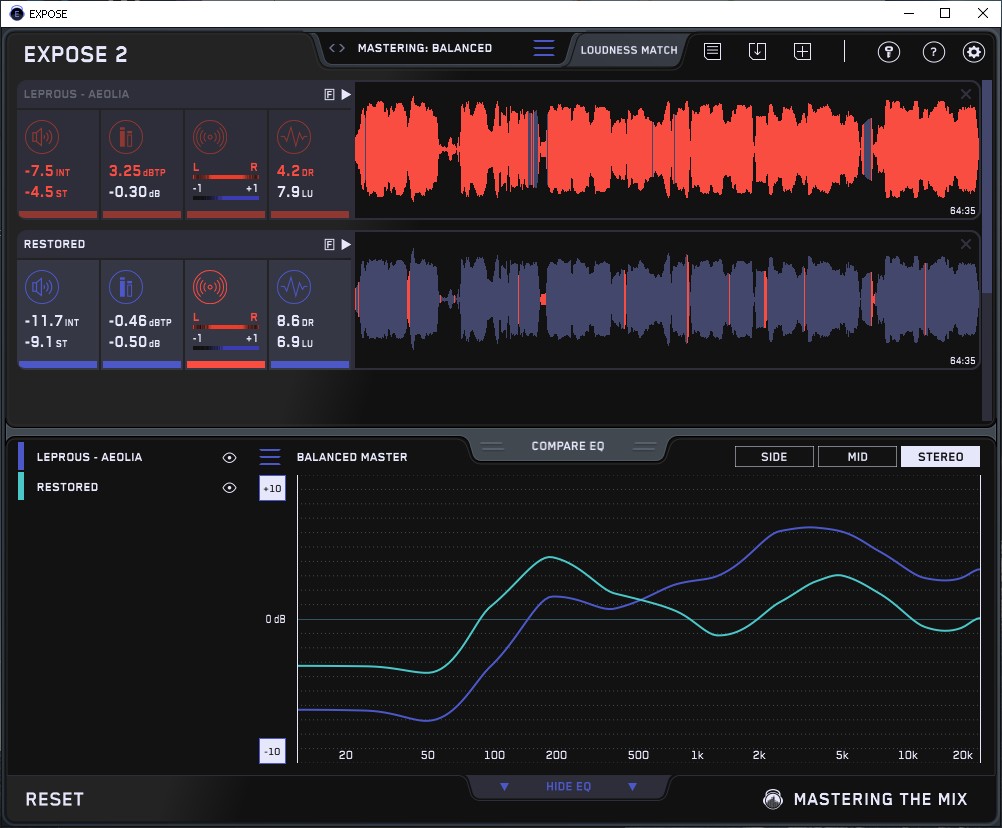Open the settings gear icon

click(x=973, y=52)
